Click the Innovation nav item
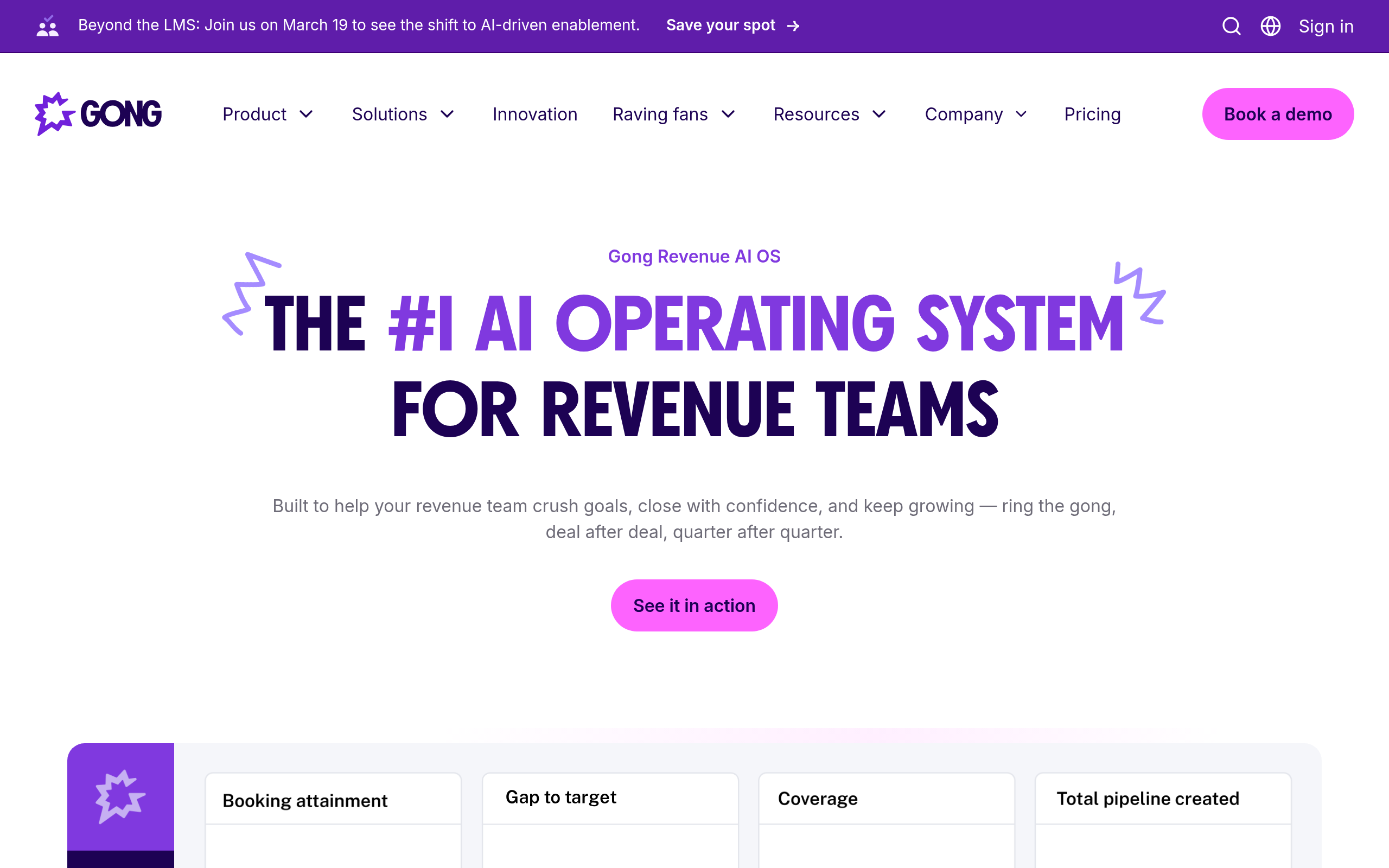The image size is (1389, 868). coord(534,114)
